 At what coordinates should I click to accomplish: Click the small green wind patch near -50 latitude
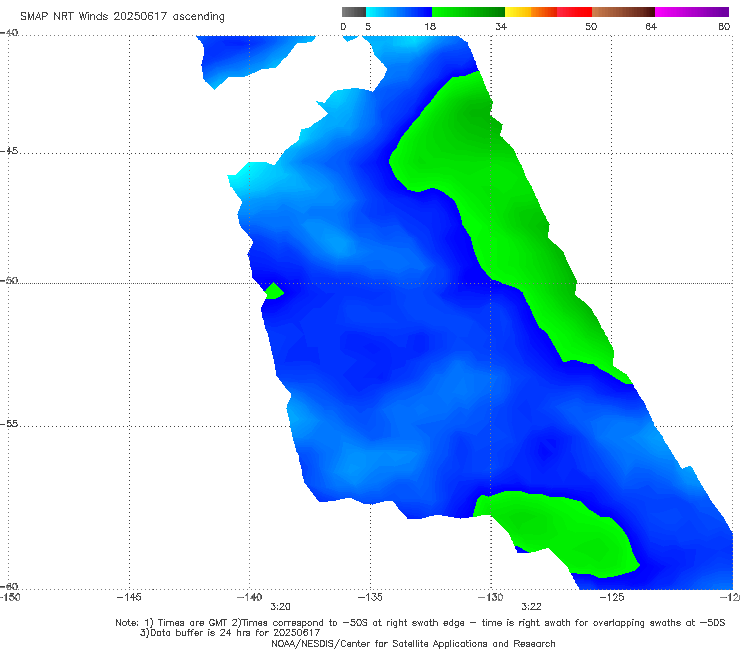(x=274, y=291)
